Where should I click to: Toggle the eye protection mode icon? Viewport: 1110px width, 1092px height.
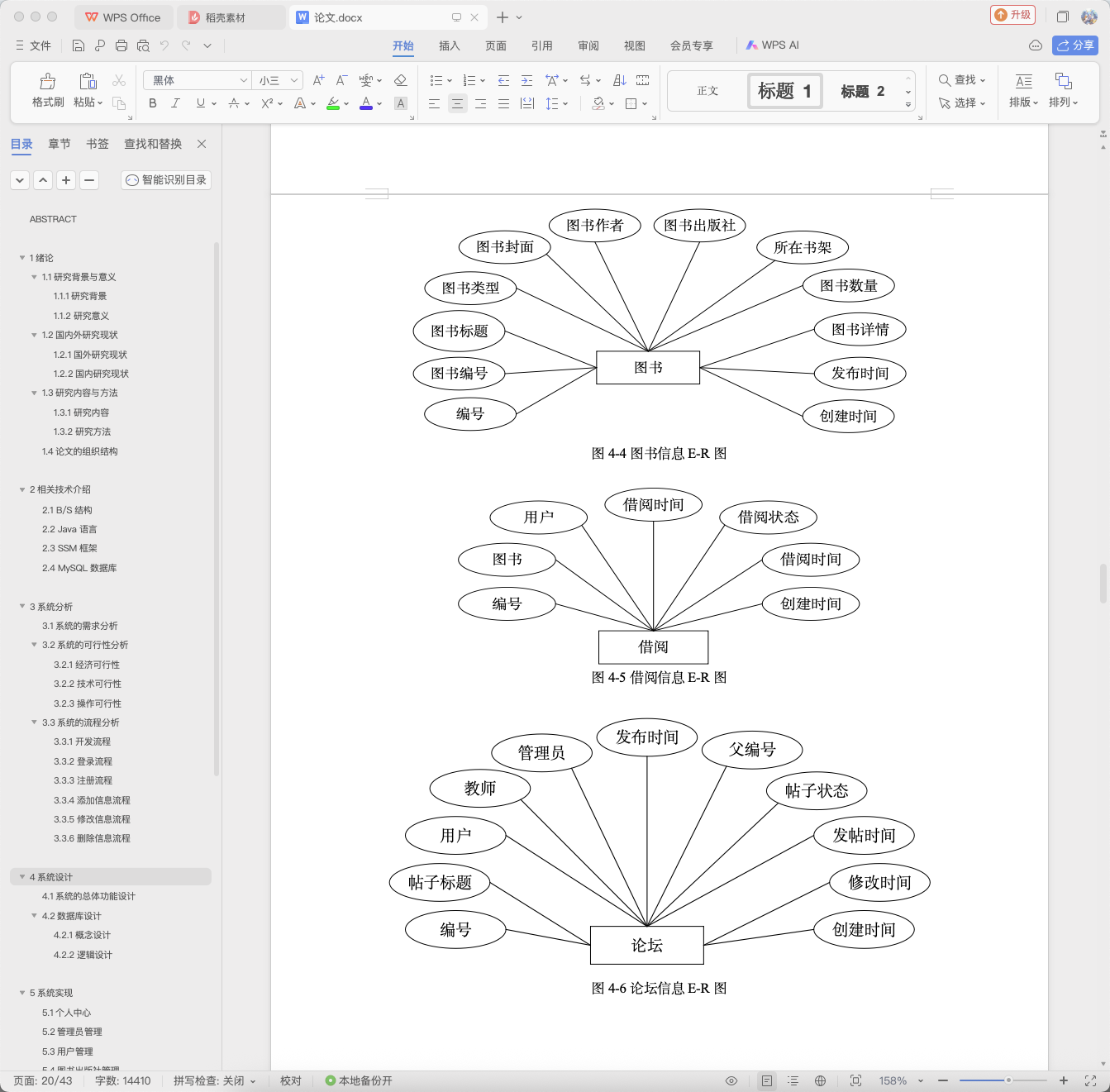pyautogui.click(x=731, y=1080)
